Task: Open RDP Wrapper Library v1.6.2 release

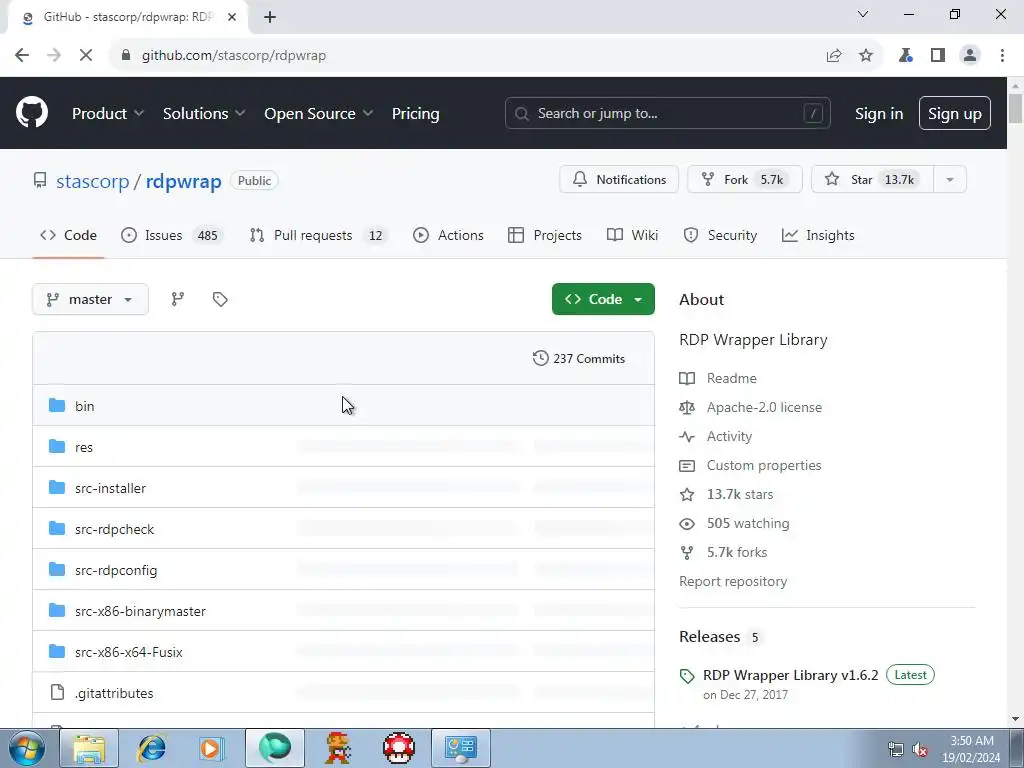Action: click(791, 675)
